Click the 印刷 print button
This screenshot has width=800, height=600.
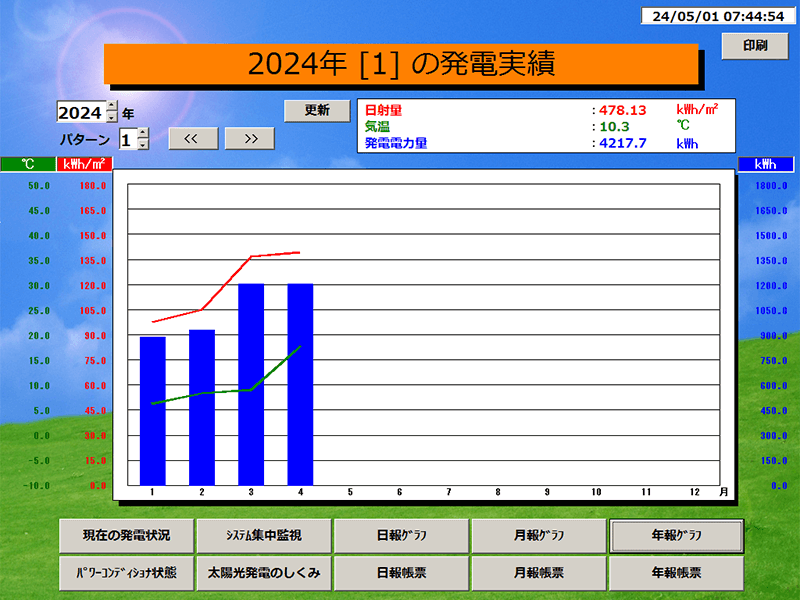(x=755, y=46)
